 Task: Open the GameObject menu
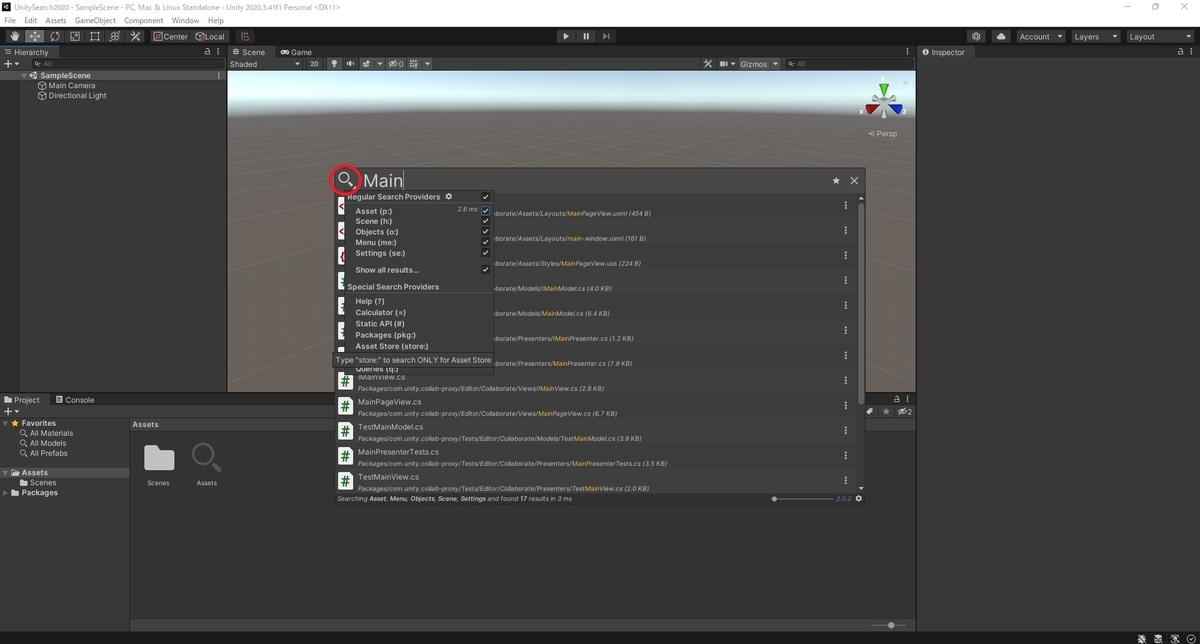(x=94, y=19)
